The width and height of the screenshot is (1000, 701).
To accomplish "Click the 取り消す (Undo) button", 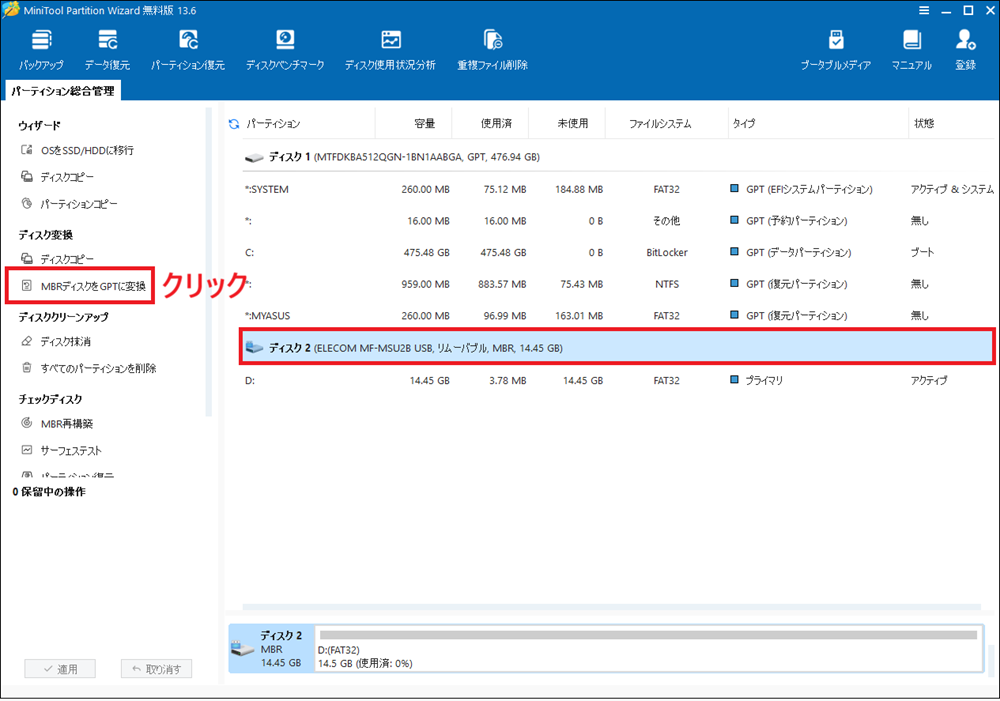I will click(156, 668).
